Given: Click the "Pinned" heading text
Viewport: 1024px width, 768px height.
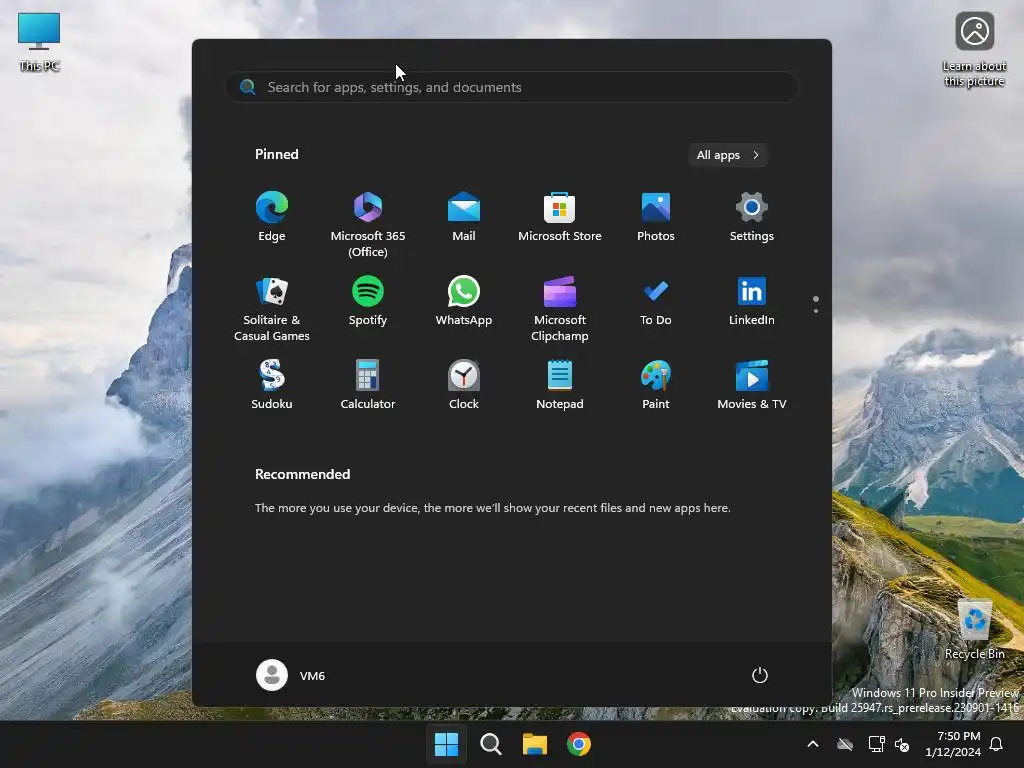Looking at the screenshot, I should click(x=277, y=154).
